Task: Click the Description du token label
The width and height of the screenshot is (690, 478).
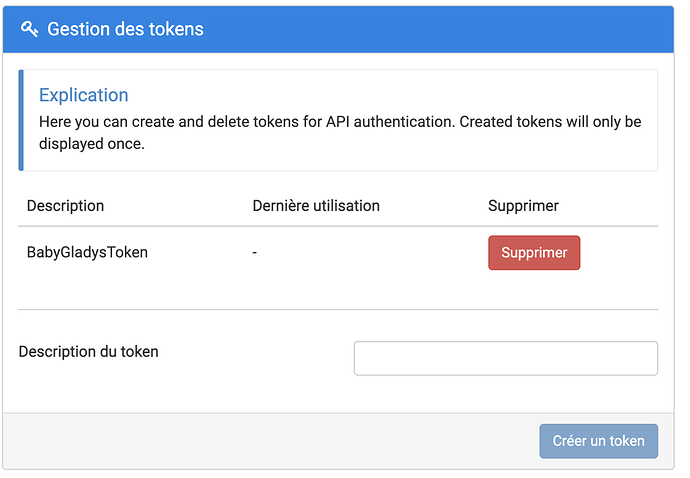Action: coord(88,351)
